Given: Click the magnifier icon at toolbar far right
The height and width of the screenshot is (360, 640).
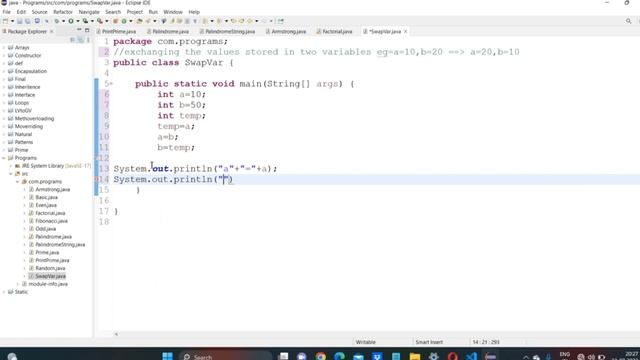Looking at the screenshot, I should coord(629,21).
